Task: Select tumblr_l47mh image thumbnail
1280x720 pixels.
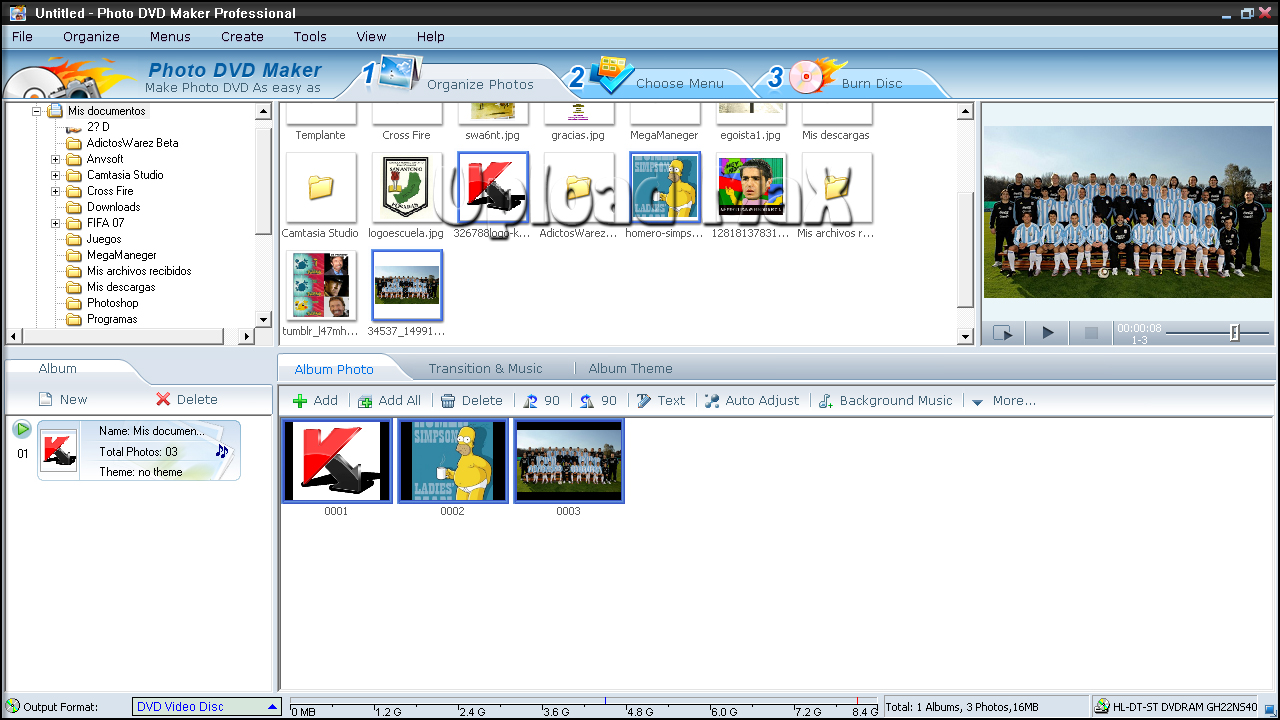Action: coord(320,285)
